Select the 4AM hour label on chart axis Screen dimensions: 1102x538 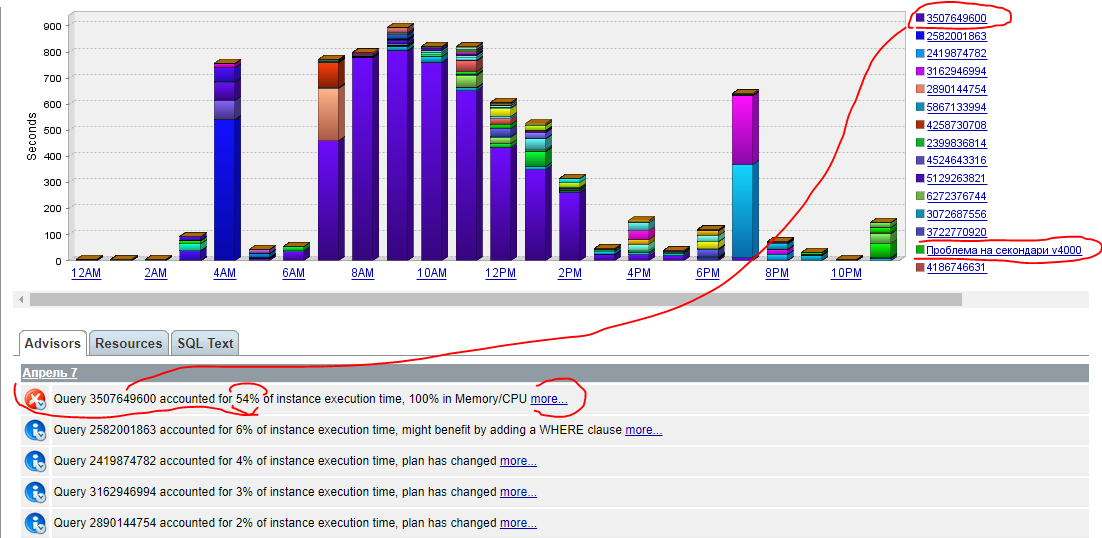(224, 274)
